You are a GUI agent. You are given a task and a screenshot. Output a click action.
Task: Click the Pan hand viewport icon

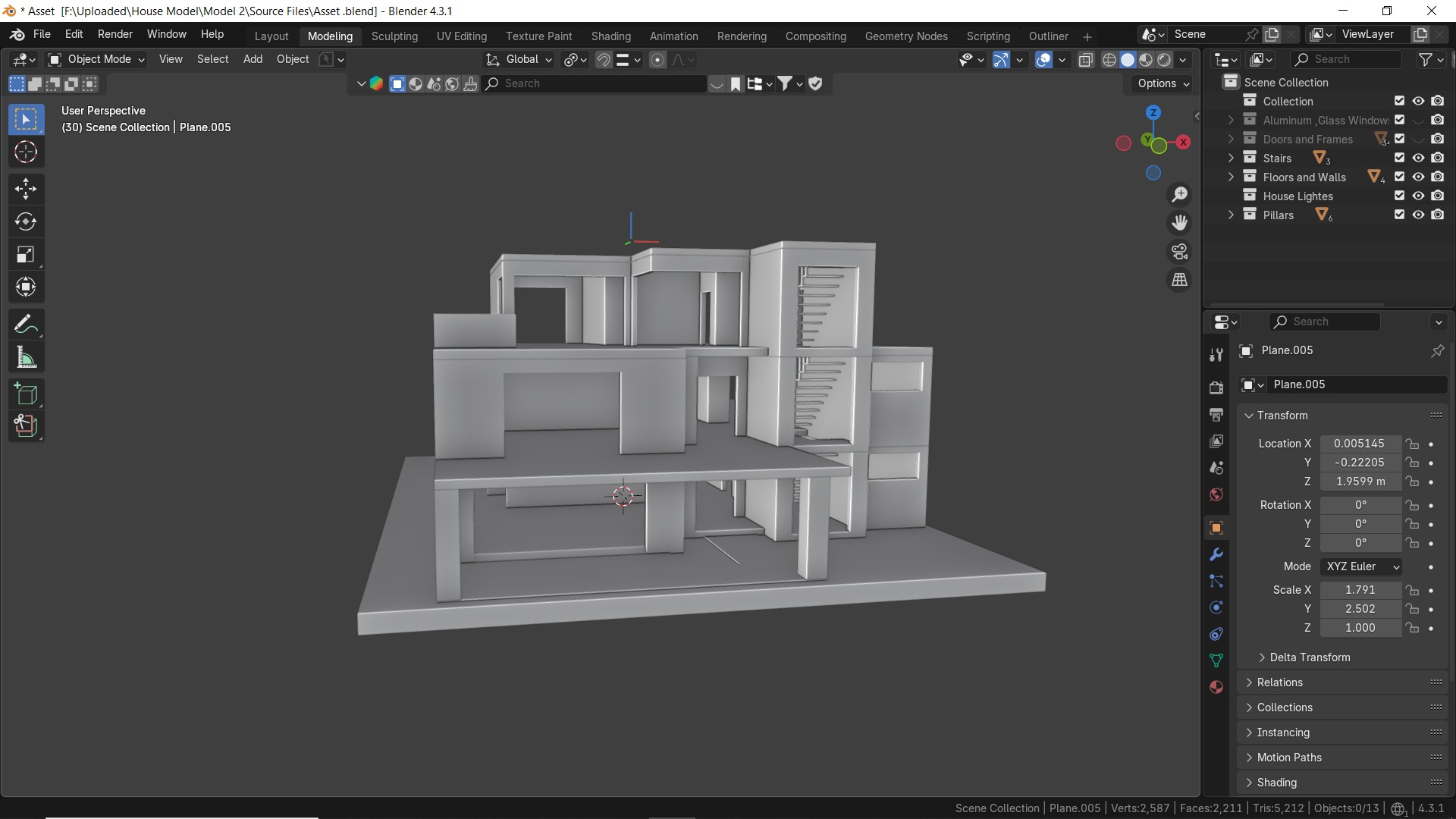[x=1179, y=223]
